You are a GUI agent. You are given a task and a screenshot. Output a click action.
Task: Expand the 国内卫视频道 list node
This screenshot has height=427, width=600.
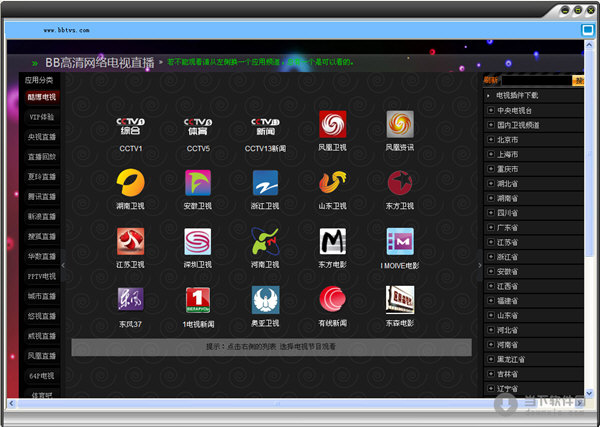click(x=491, y=125)
